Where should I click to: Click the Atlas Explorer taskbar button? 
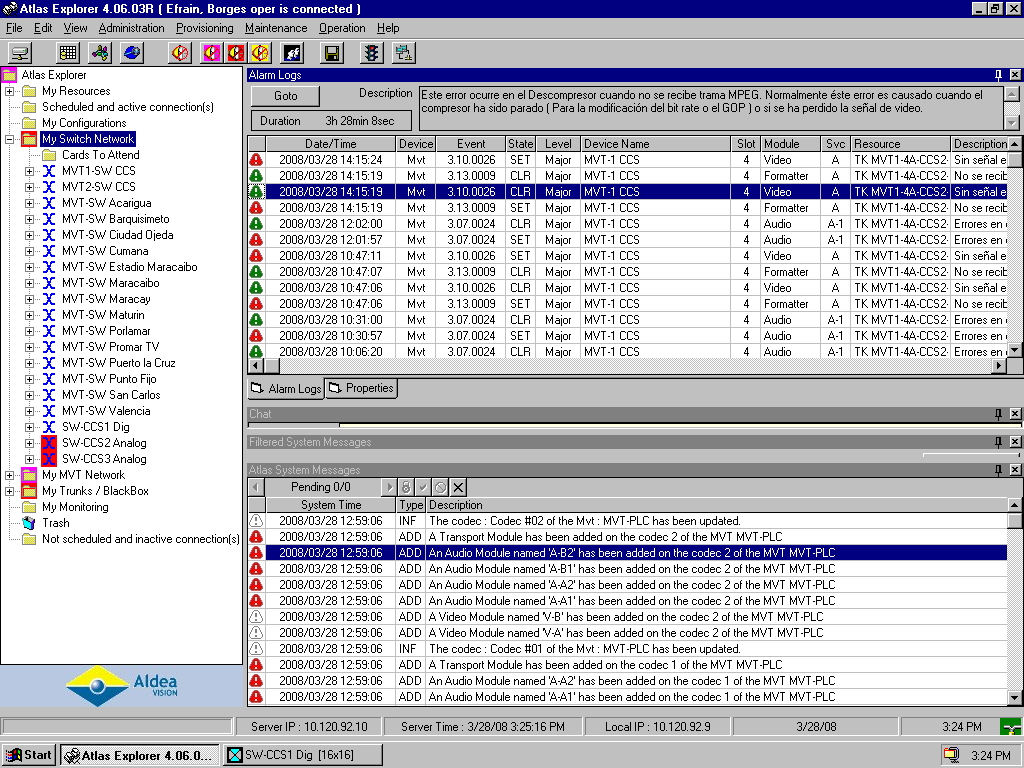140,755
